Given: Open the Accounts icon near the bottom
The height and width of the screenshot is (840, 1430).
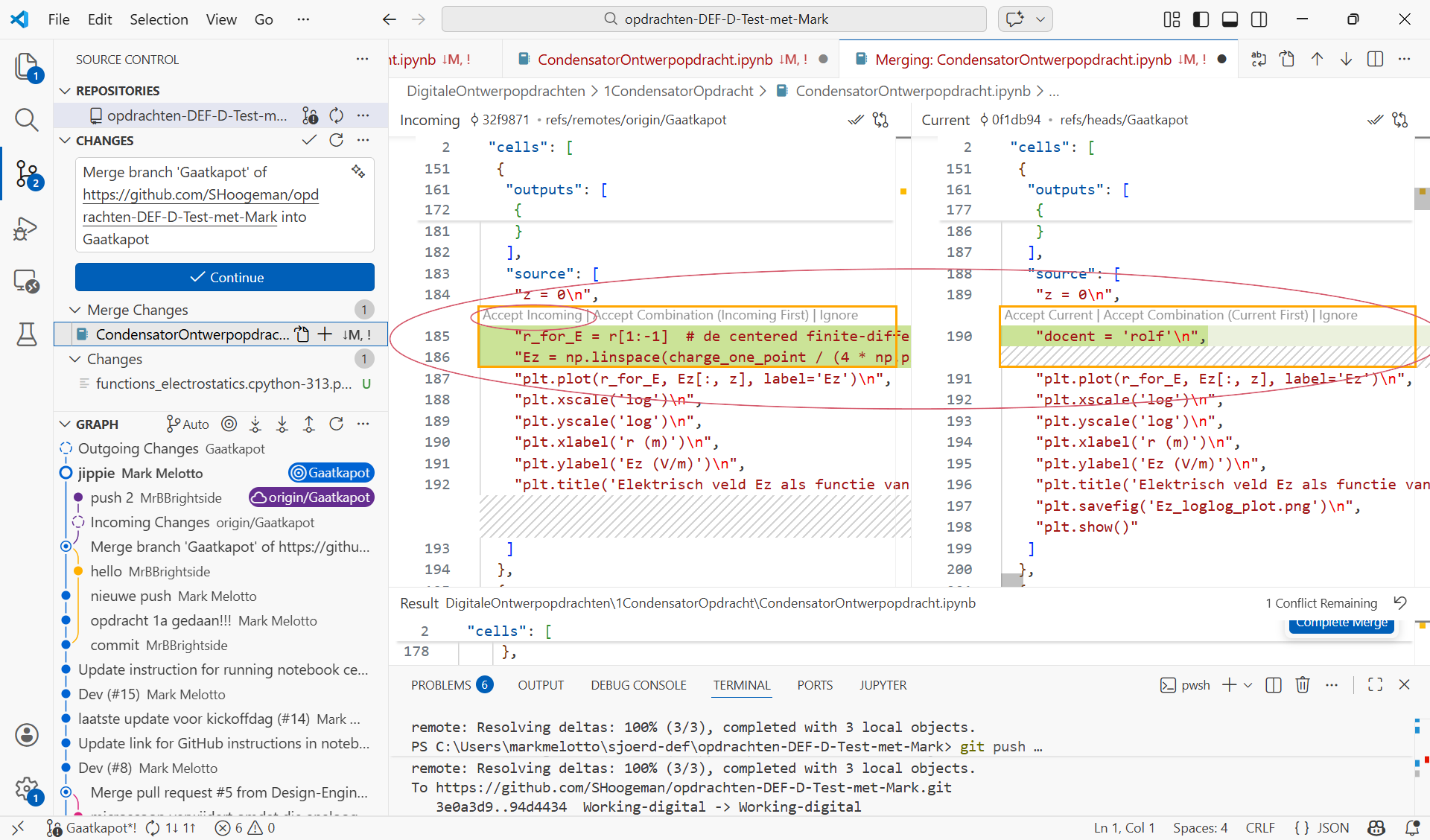Looking at the screenshot, I should click(27, 735).
